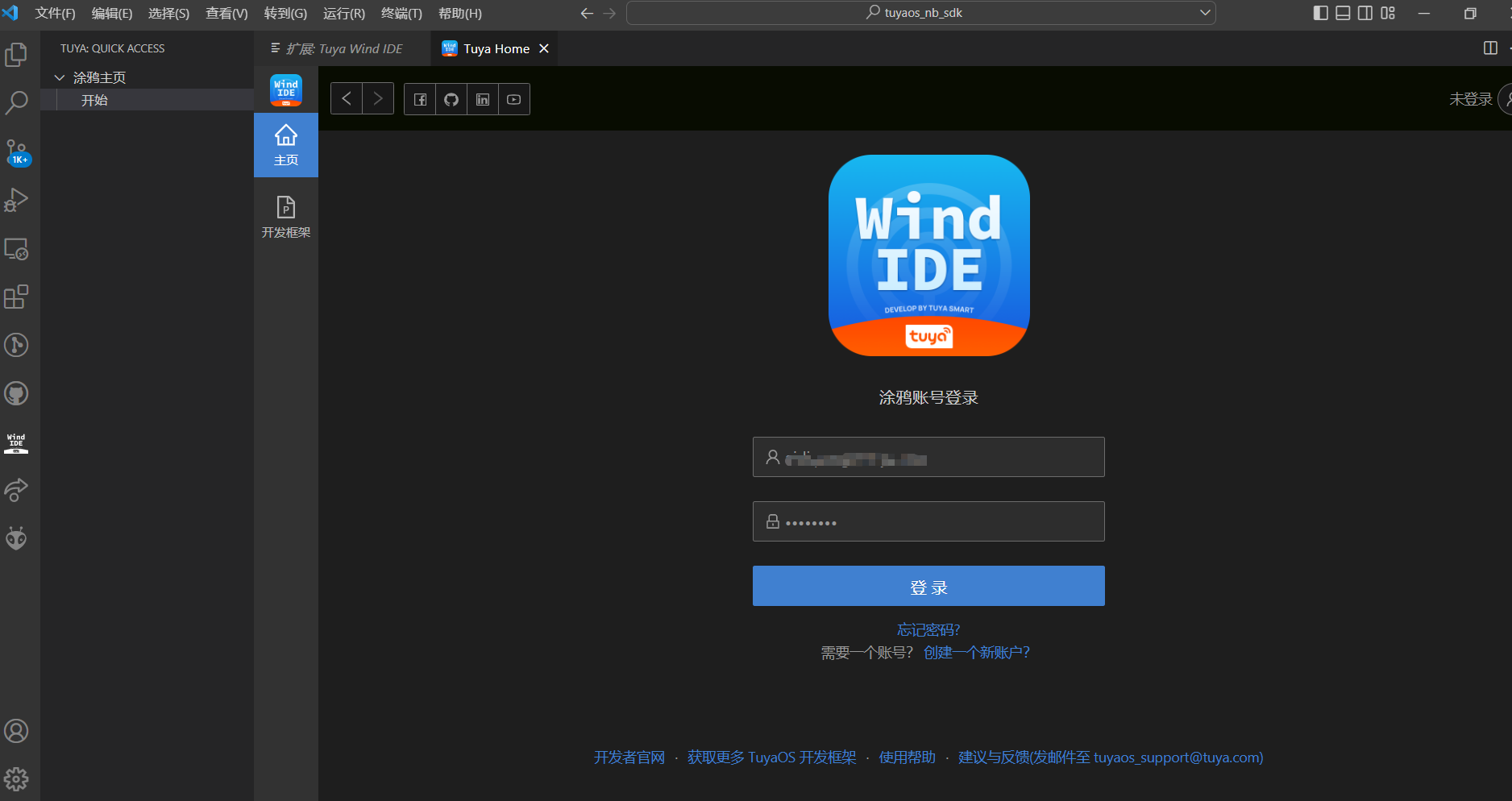Open the command center dropdown arrow
The image size is (1512, 801).
coord(1205,13)
